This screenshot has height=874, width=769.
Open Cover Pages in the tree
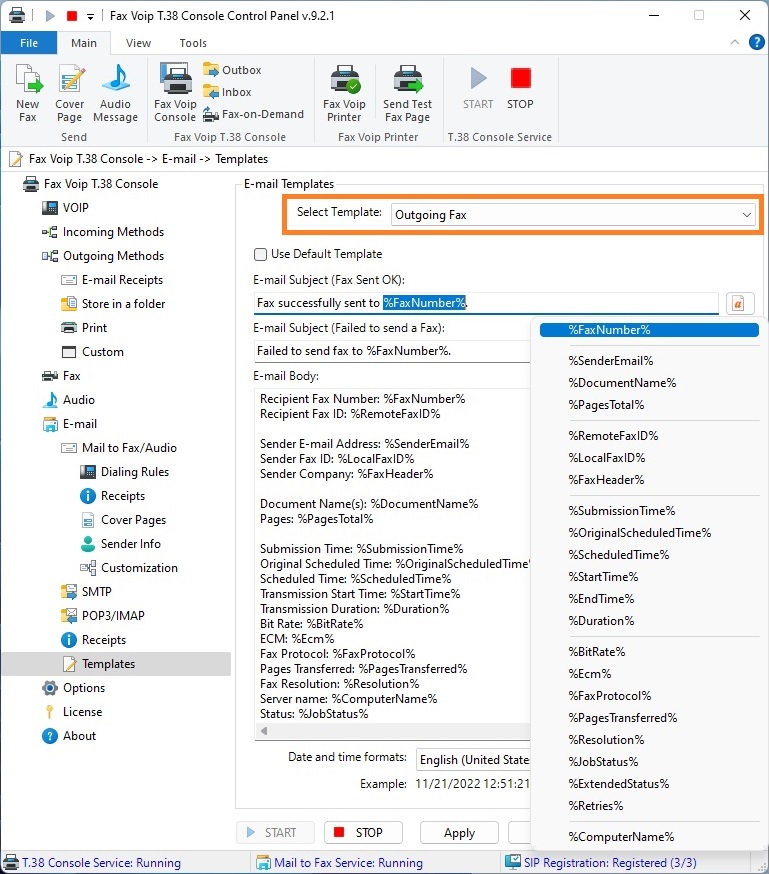pyautogui.click(x=123, y=519)
